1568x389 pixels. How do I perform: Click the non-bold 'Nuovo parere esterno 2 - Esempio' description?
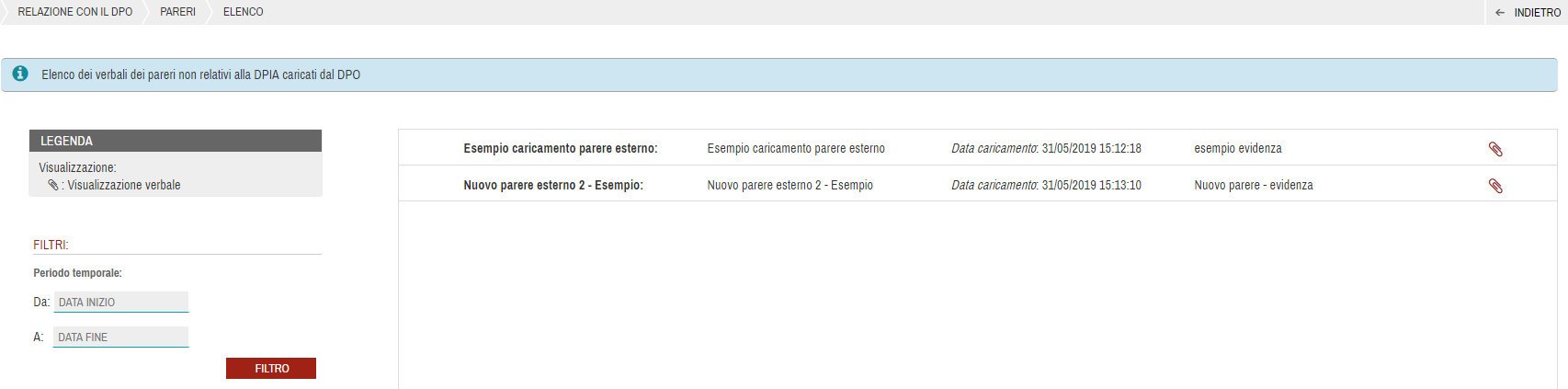790,185
